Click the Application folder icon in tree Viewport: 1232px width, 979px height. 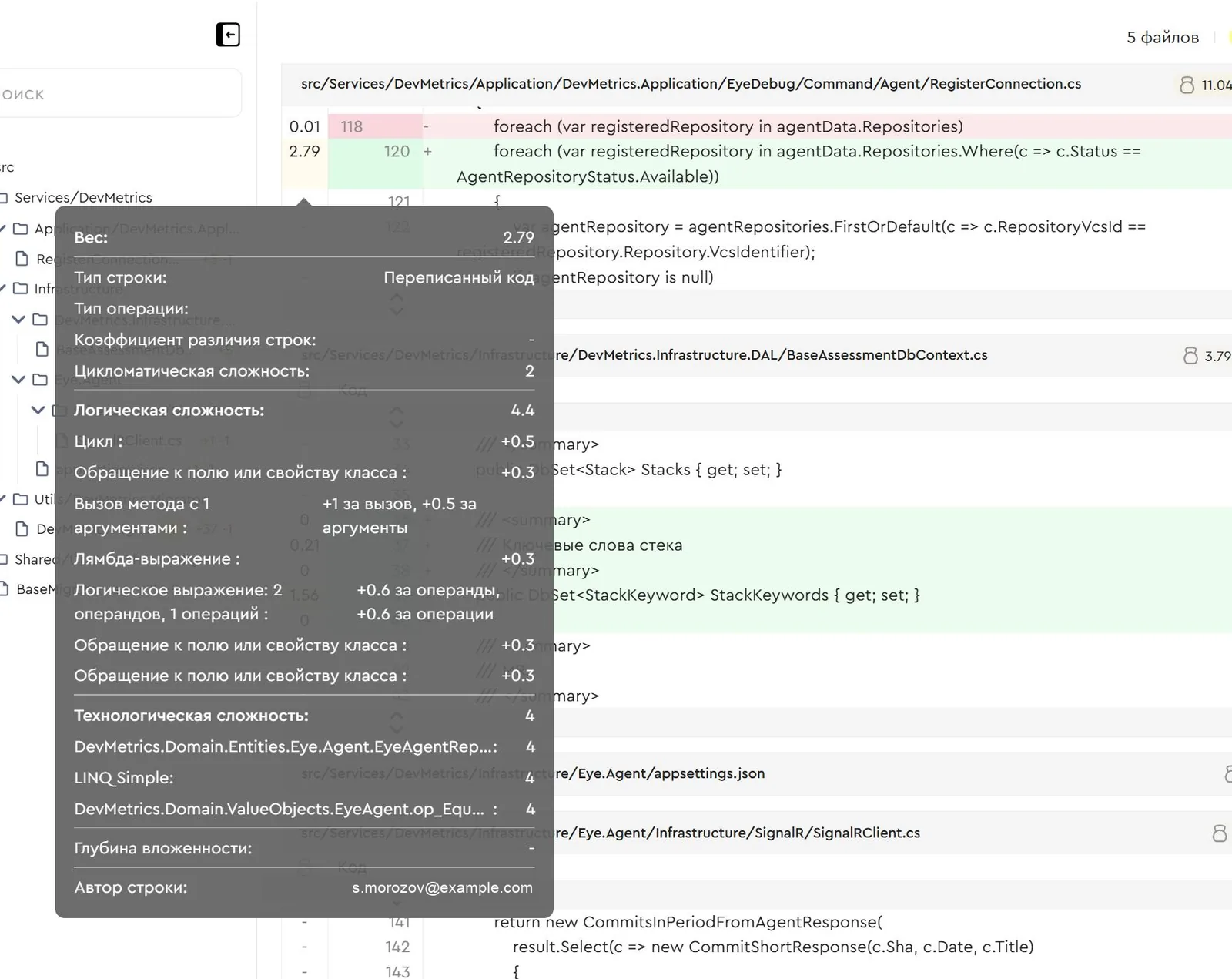[21, 229]
